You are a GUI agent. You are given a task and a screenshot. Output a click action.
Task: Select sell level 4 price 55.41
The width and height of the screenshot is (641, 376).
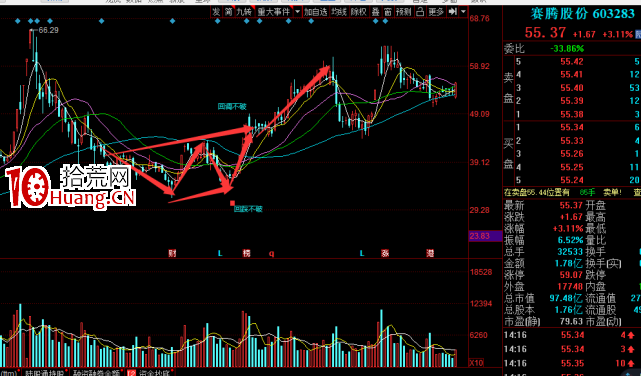(x=572, y=74)
